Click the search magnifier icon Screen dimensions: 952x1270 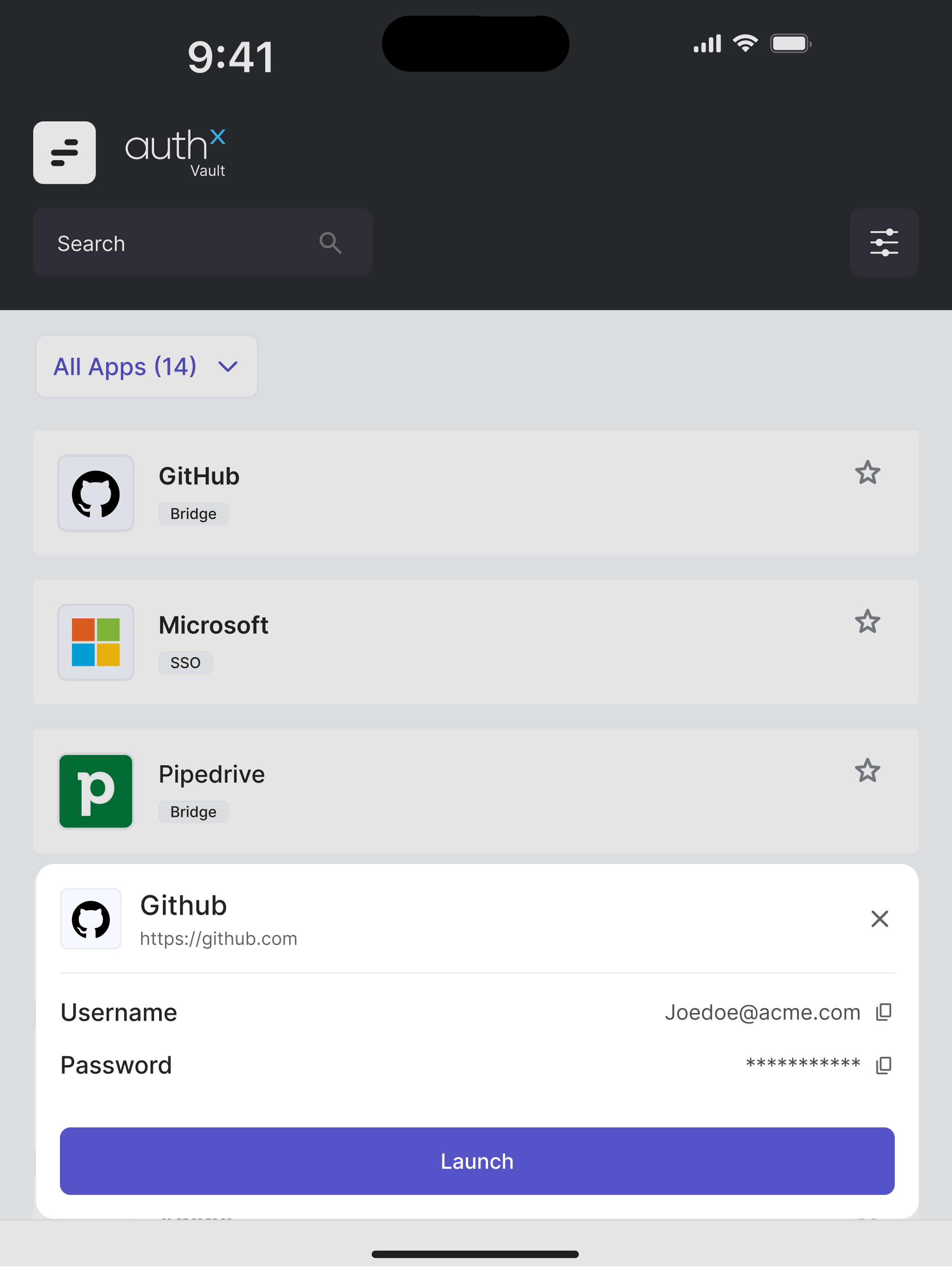[331, 243]
